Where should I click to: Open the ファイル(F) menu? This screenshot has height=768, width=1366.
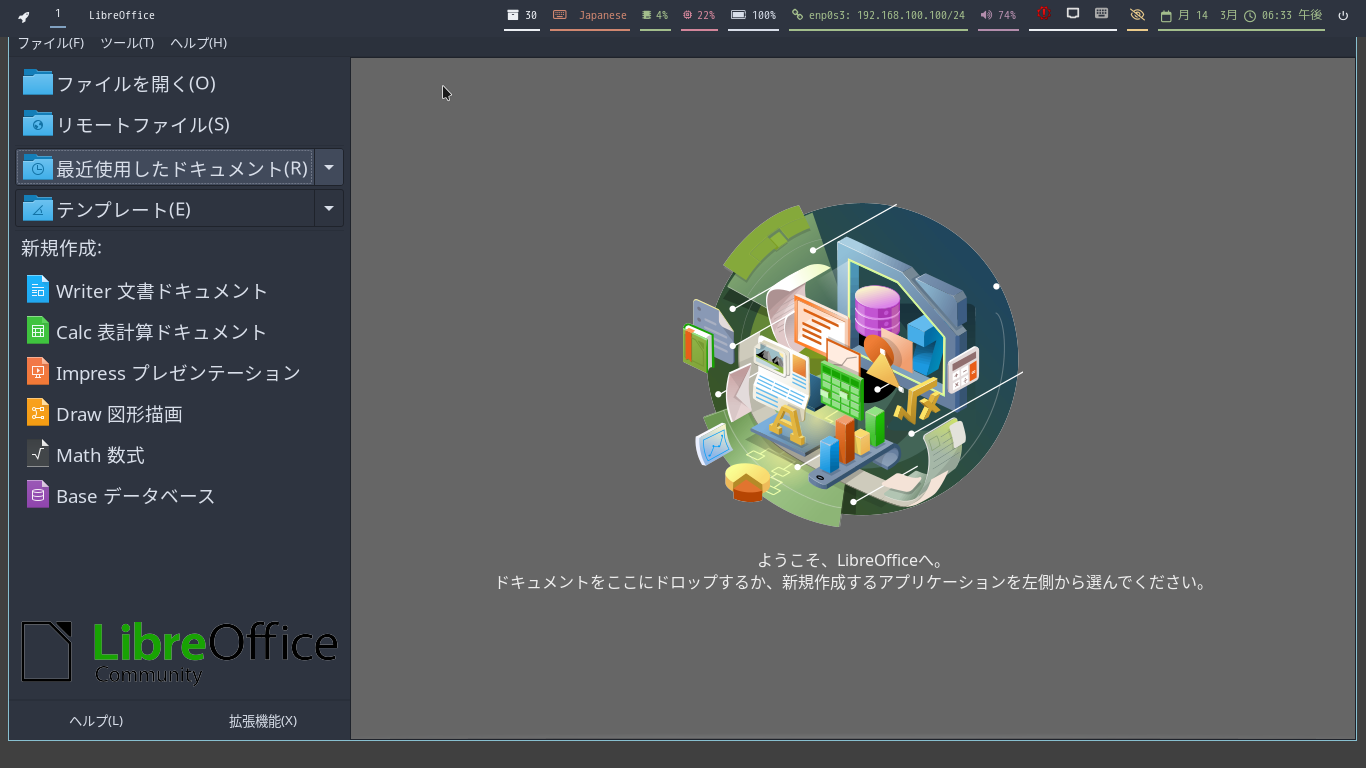pyautogui.click(x=50, y=43)
